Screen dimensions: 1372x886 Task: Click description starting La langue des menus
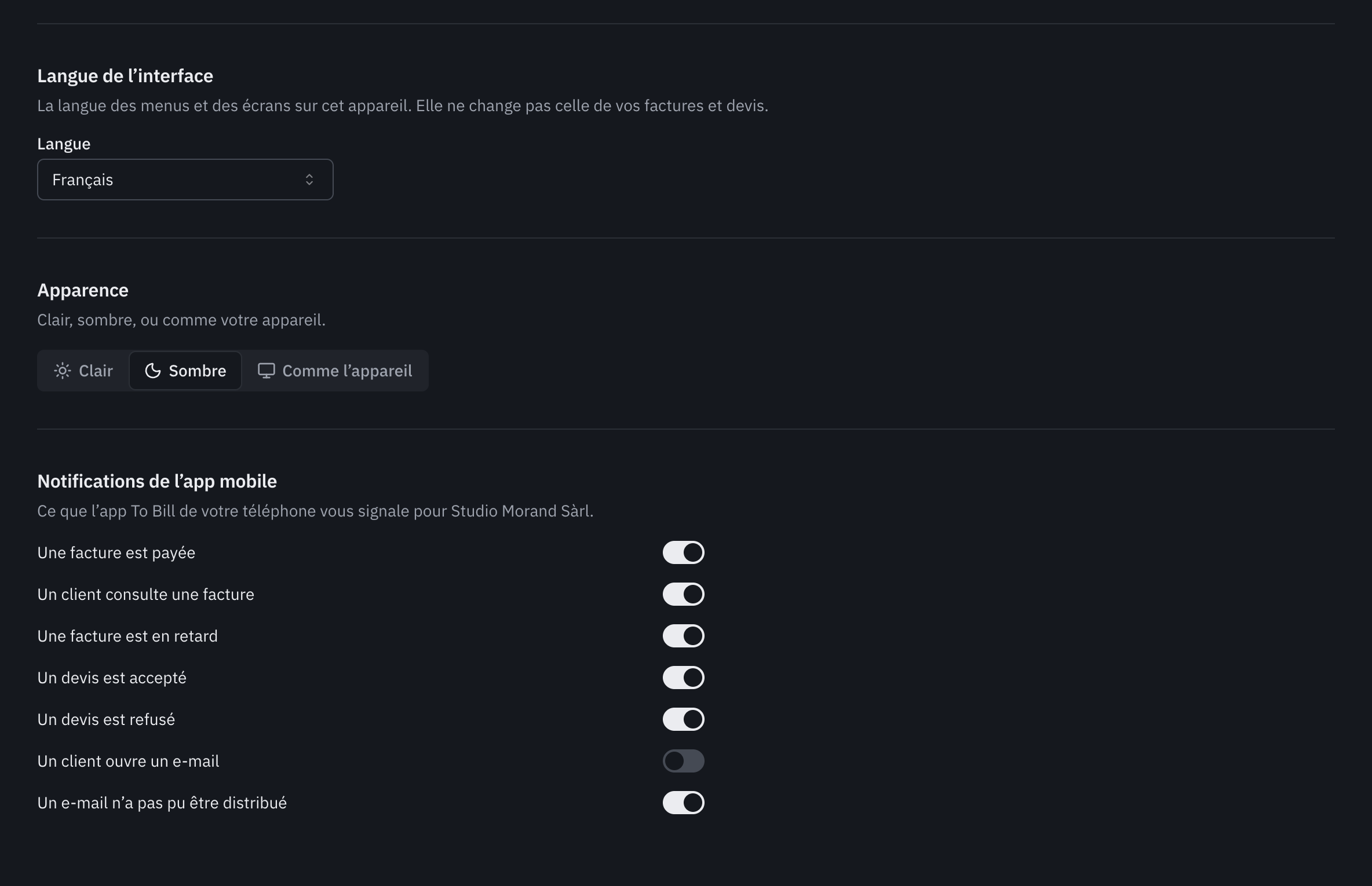pos(403,106)
